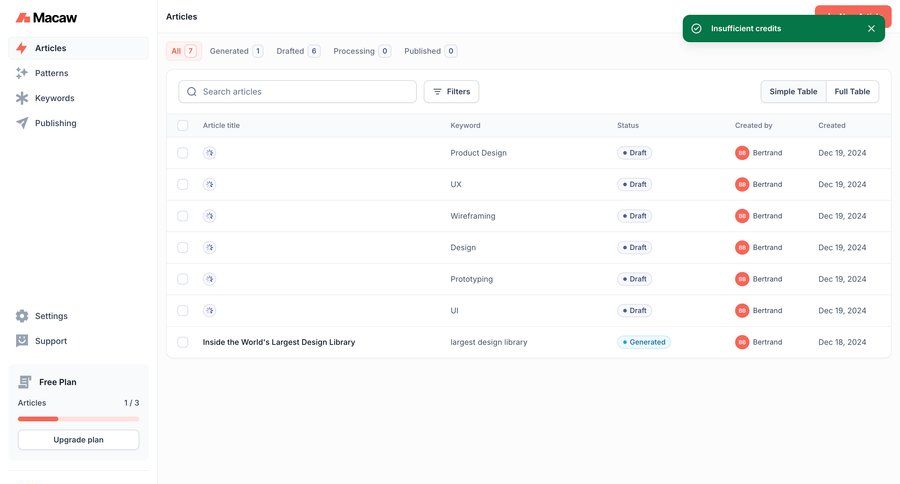Screen dimensions: 900x484
Task: Click the Prototyping keyword cell
Action: 472,279
